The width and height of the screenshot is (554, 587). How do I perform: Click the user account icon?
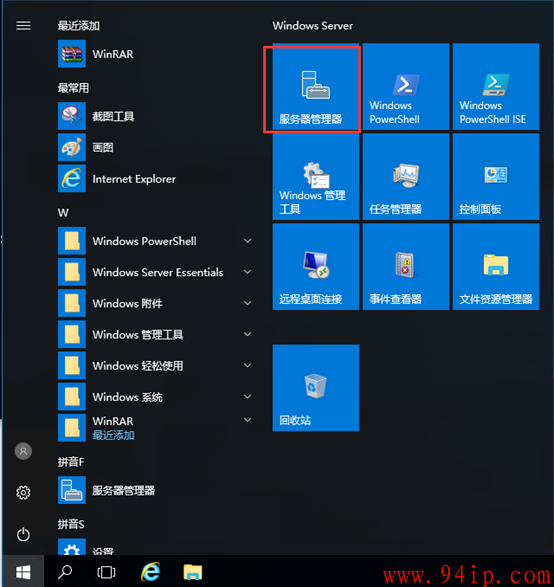pos(23,451)
